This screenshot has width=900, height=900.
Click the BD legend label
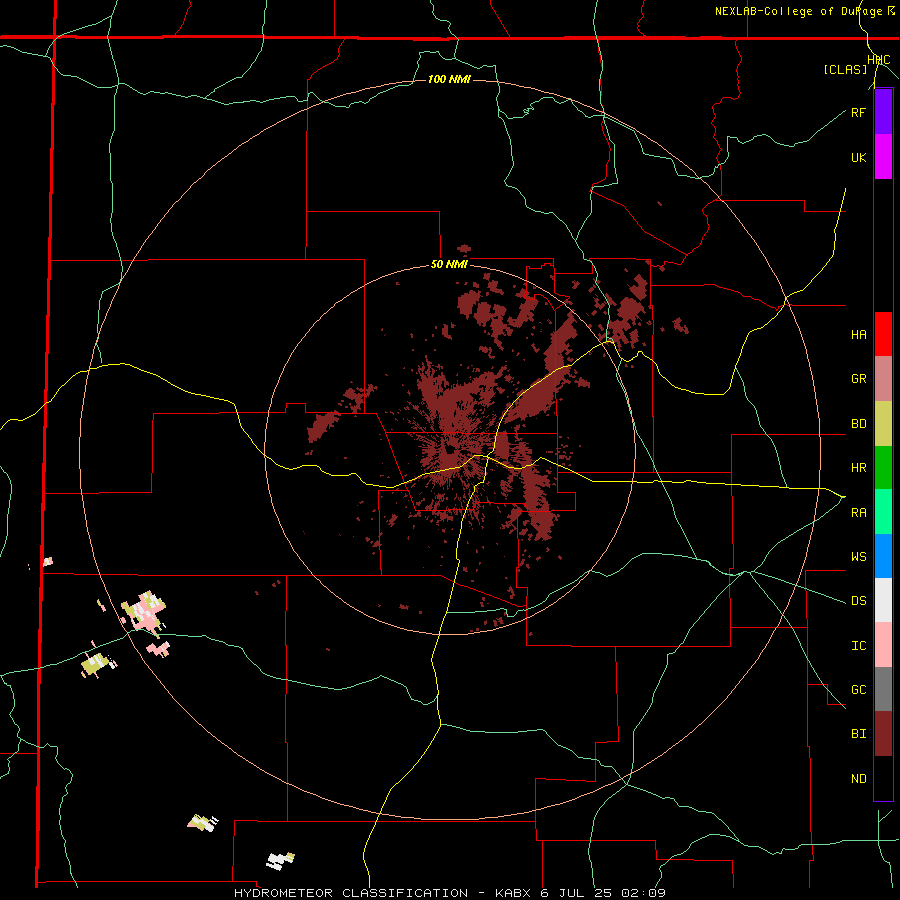pos(859,424)
